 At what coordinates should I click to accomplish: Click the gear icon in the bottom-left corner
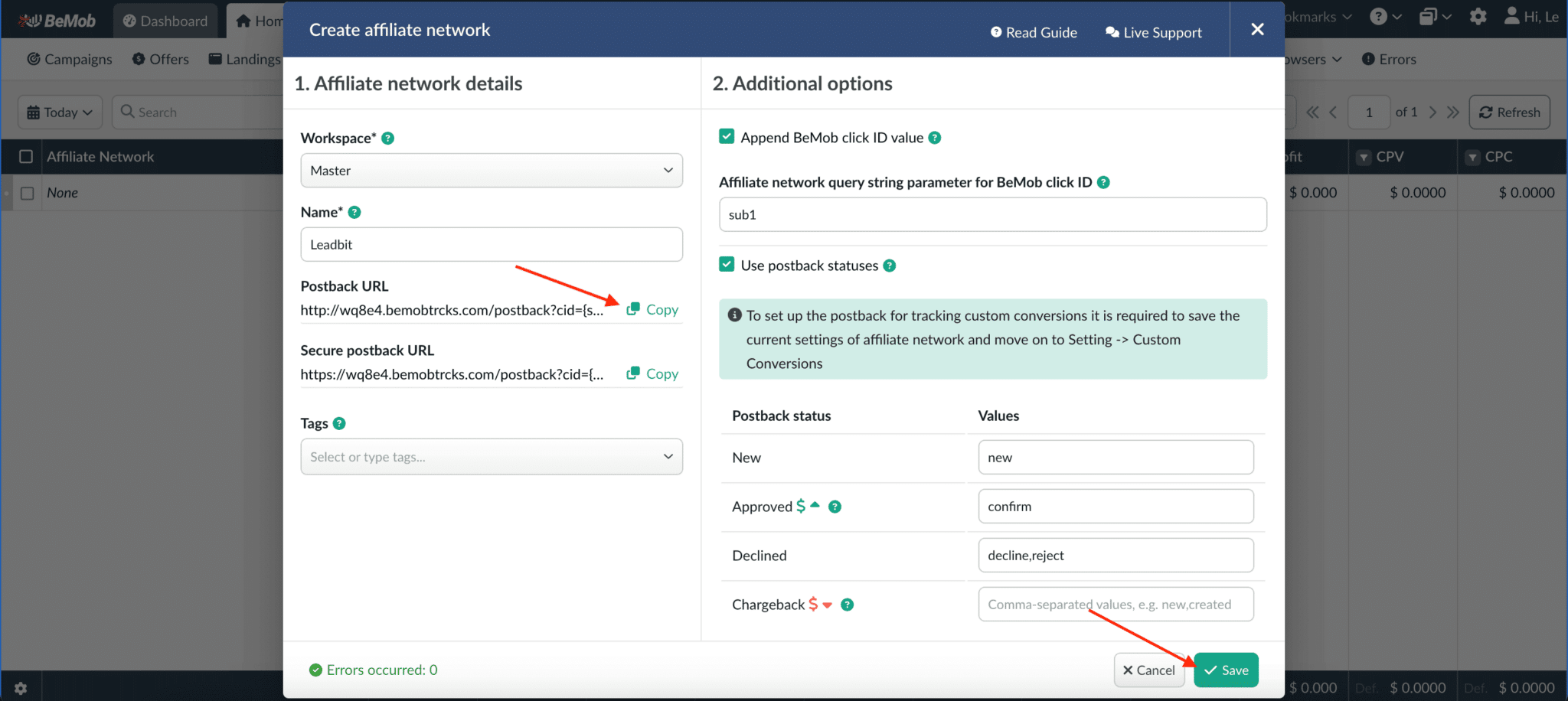19,687
